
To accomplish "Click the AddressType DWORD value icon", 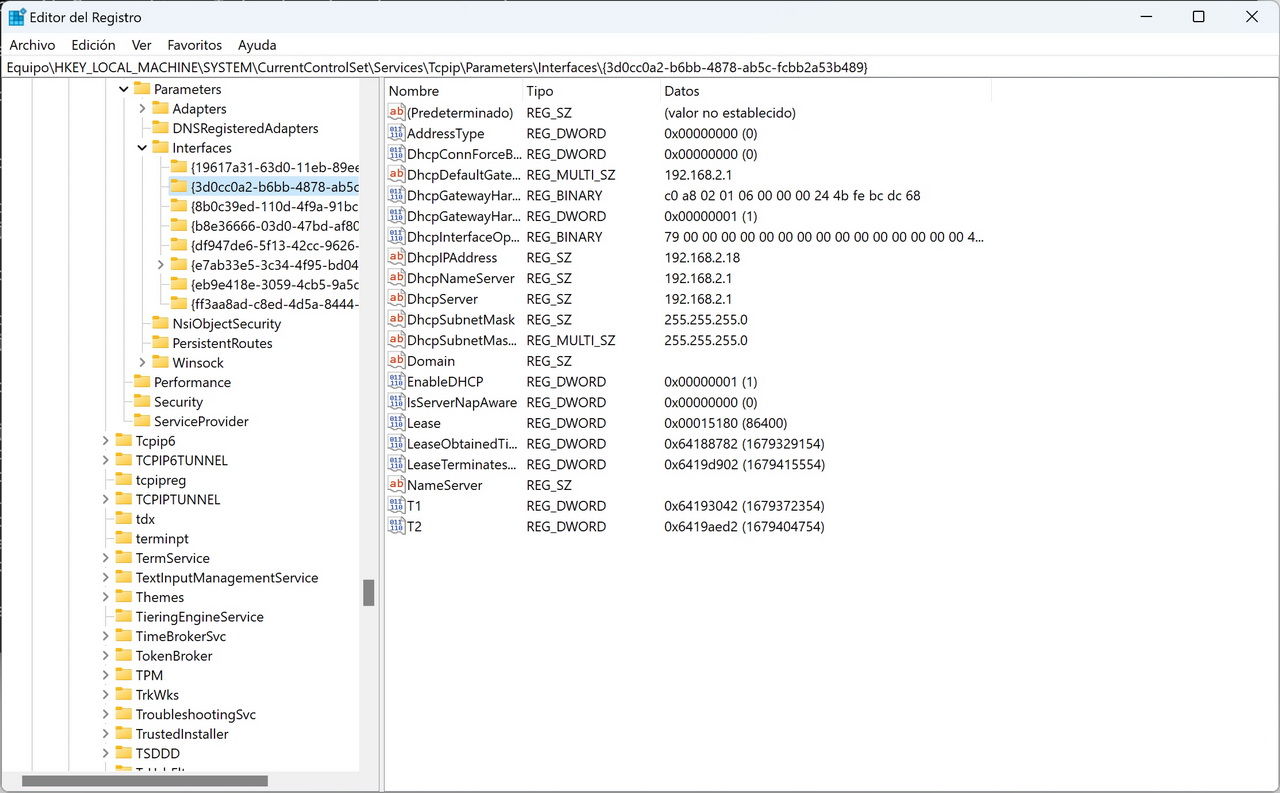I will [396, 134].
